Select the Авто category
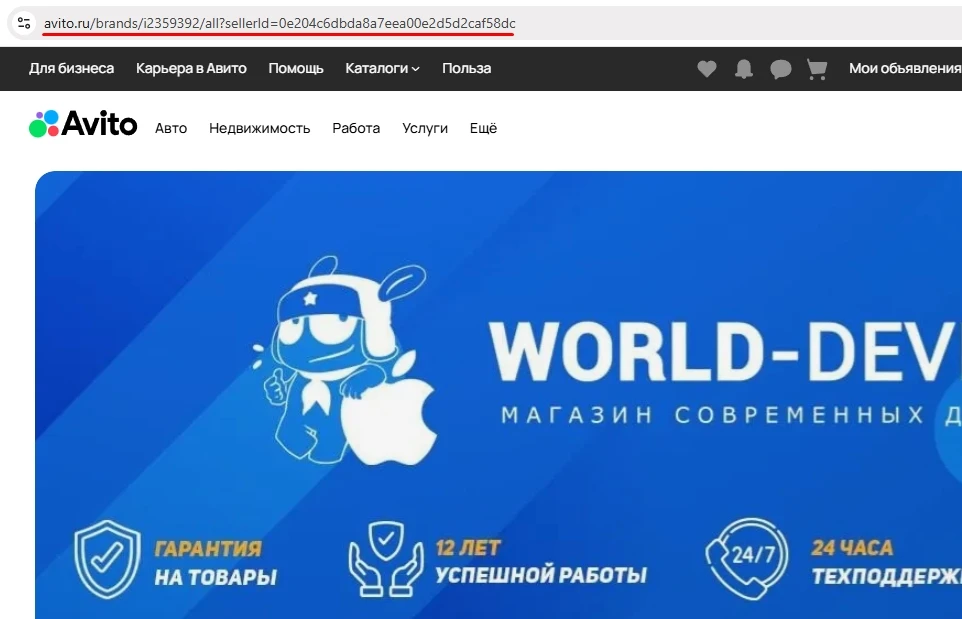Viewport: 962px width, 619px height. coord(171,128)
